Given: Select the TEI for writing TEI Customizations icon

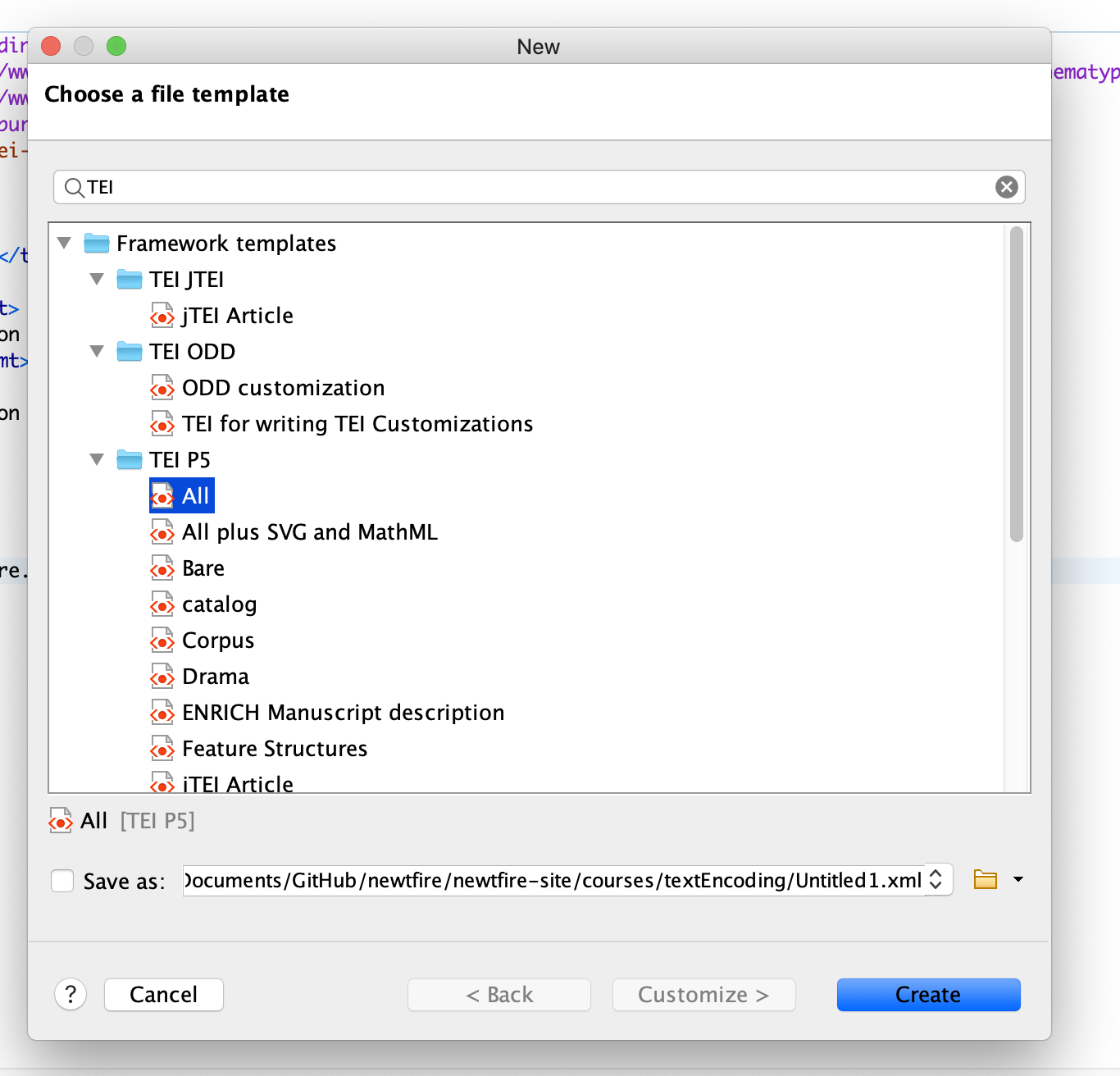Looking at the screenshot, I should tap(162, 424).
